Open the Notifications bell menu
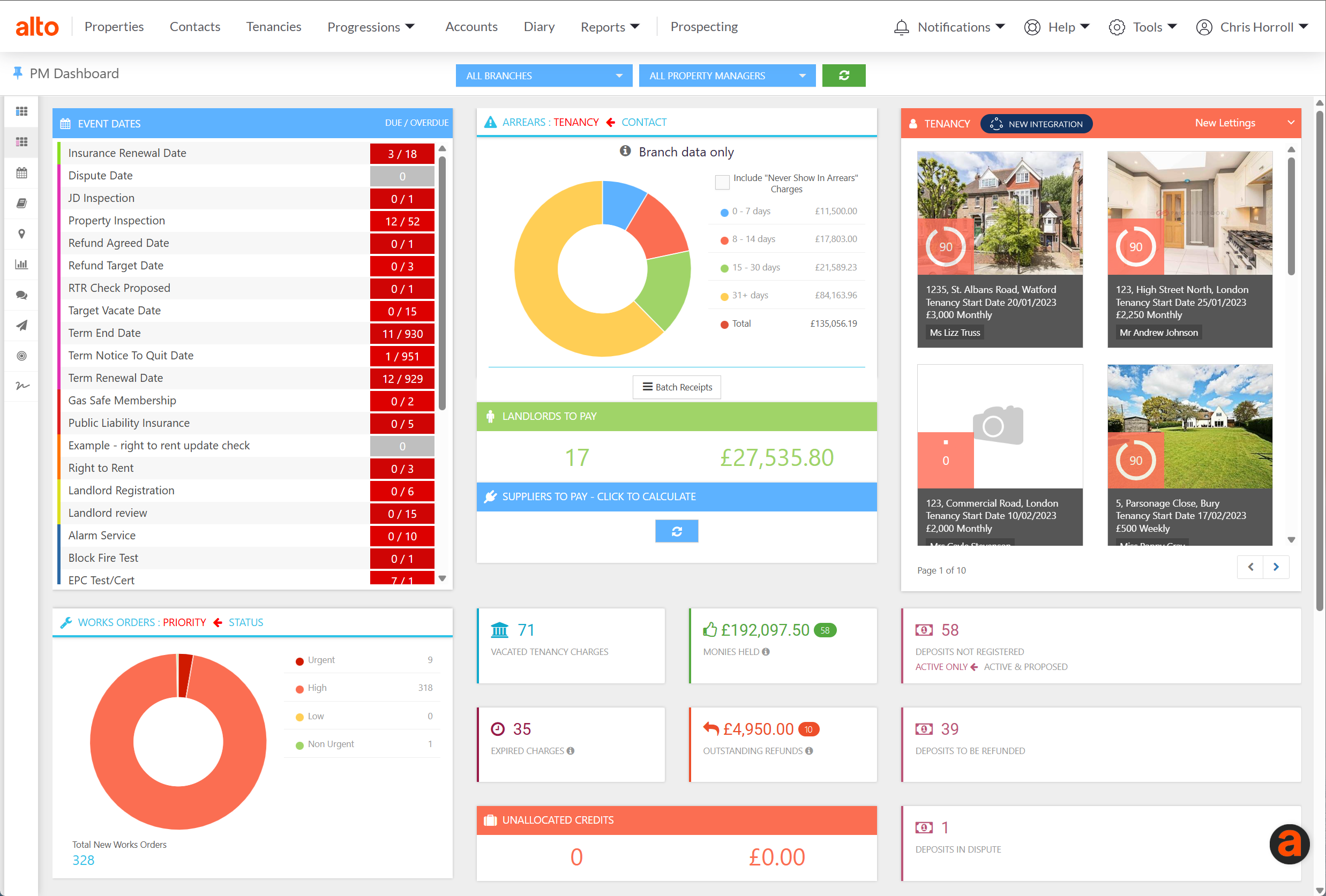The image size is (1326, 896). [949, 27]
